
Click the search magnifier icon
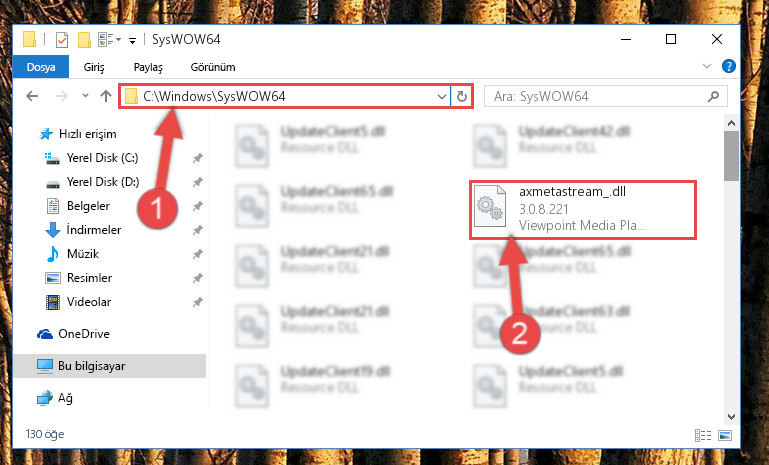713,97
